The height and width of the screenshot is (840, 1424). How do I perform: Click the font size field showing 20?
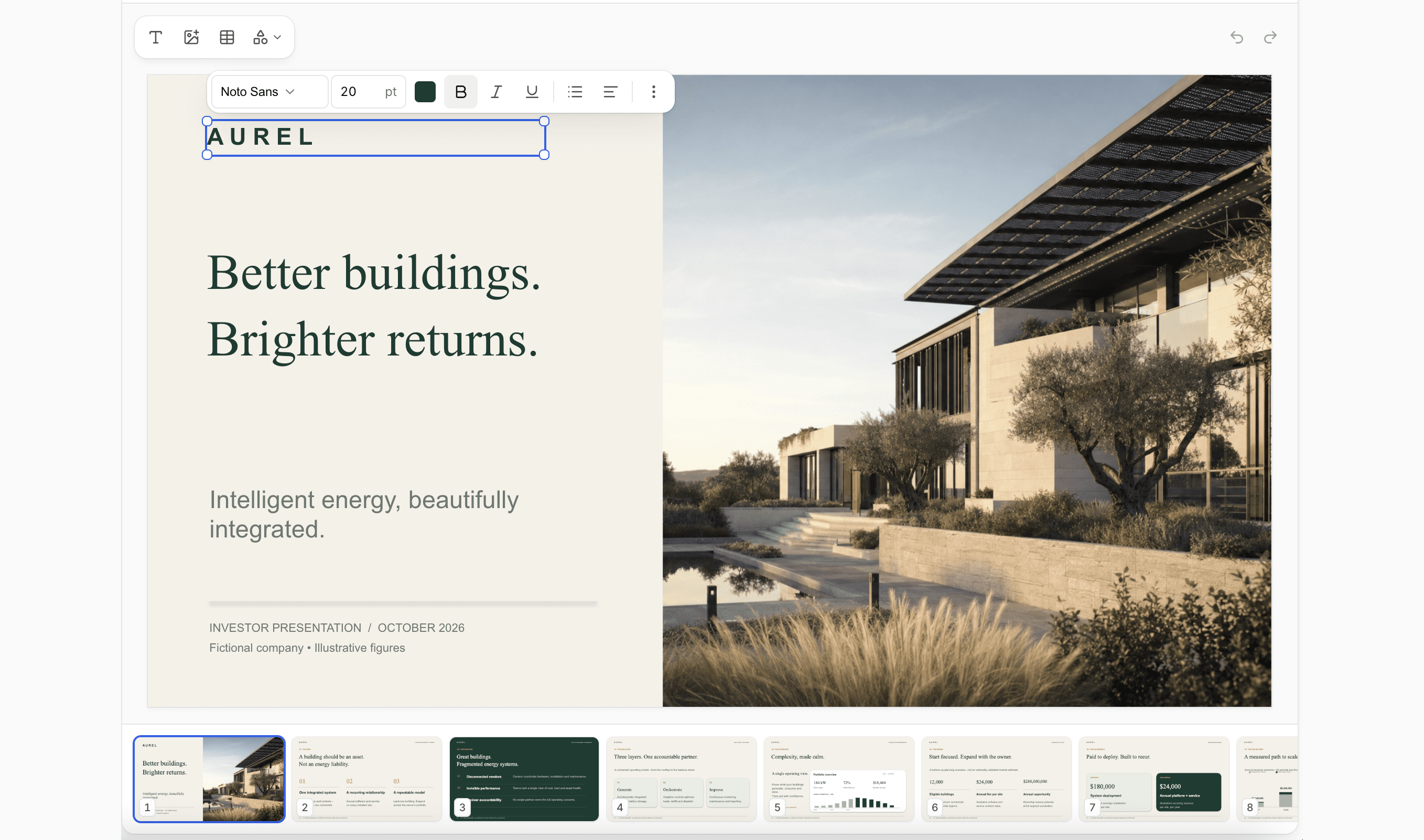(369, 92)
